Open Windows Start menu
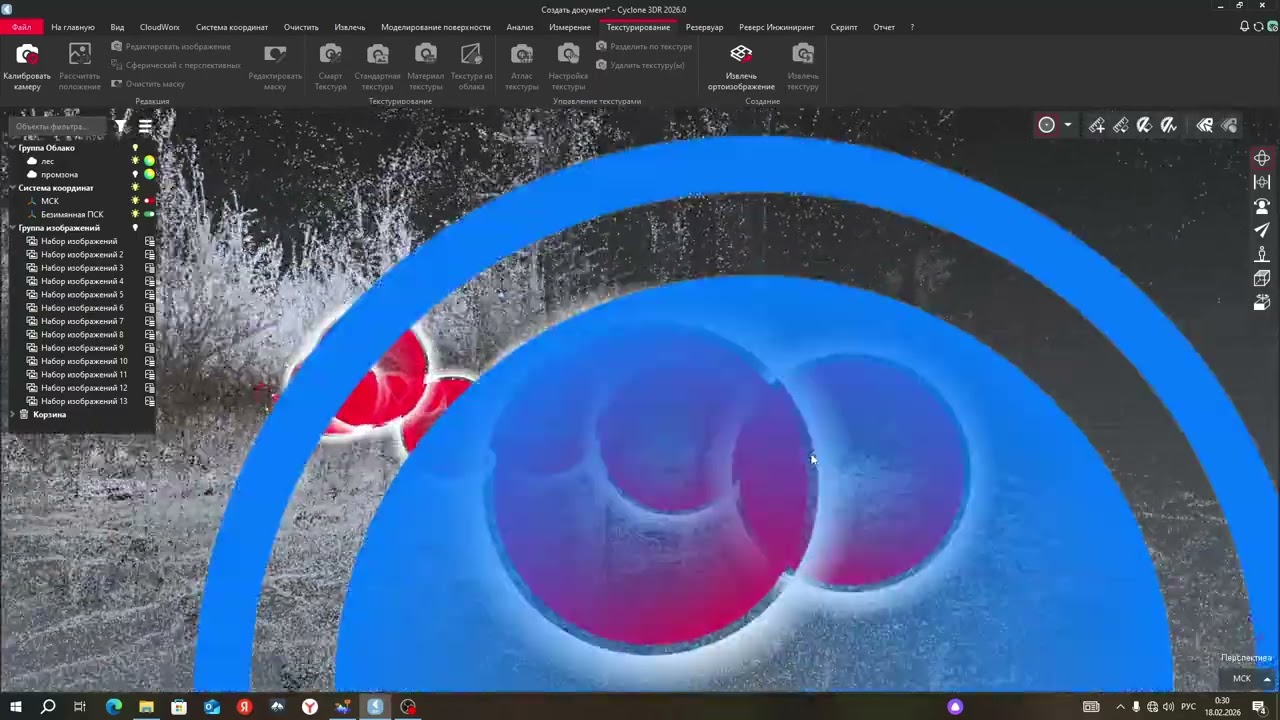The width and height of the screenshot is (1280, 720). (x=16, y=707)
